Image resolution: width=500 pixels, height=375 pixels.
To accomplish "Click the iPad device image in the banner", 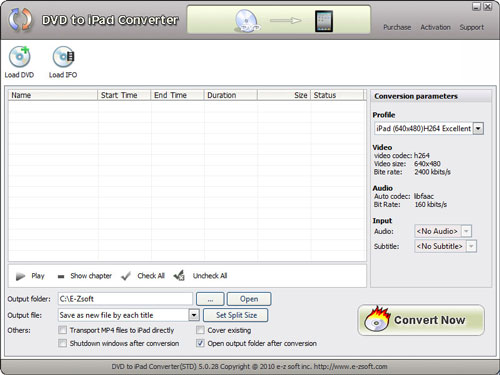I will (324, 21).
